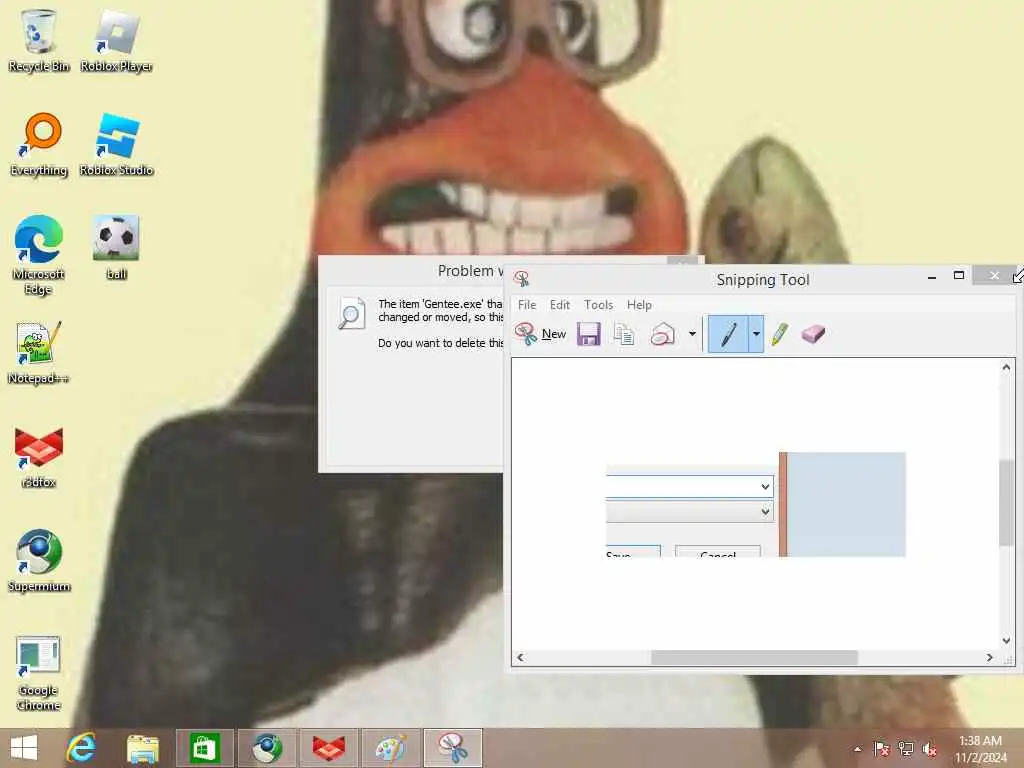
Task: Click the Snipping Tool taskbar button
Action: (x=453, y=748)
